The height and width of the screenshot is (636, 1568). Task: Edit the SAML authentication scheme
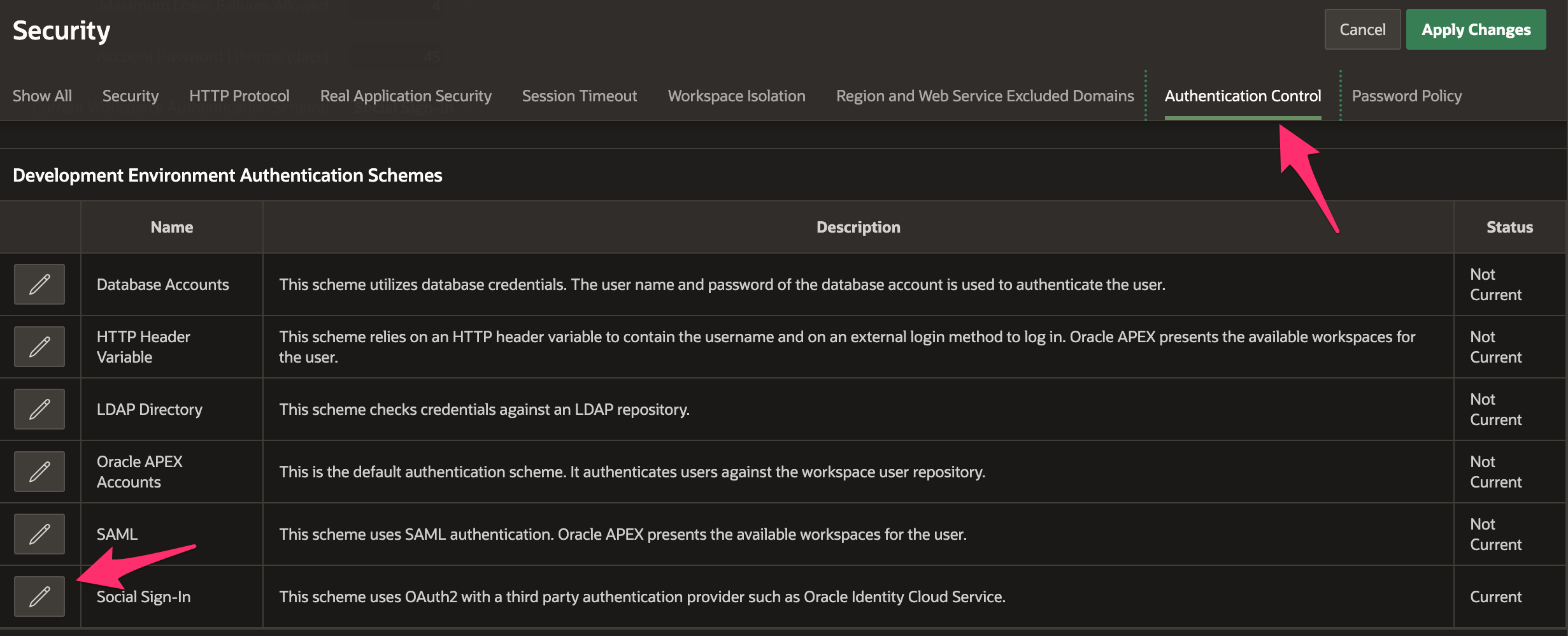click(39, 534)
